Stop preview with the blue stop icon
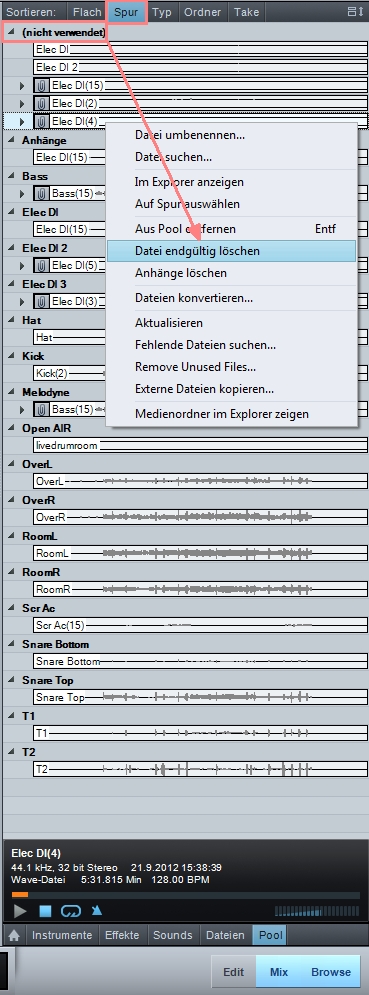This screenshot has height=995, width=369. pos(45,911)
